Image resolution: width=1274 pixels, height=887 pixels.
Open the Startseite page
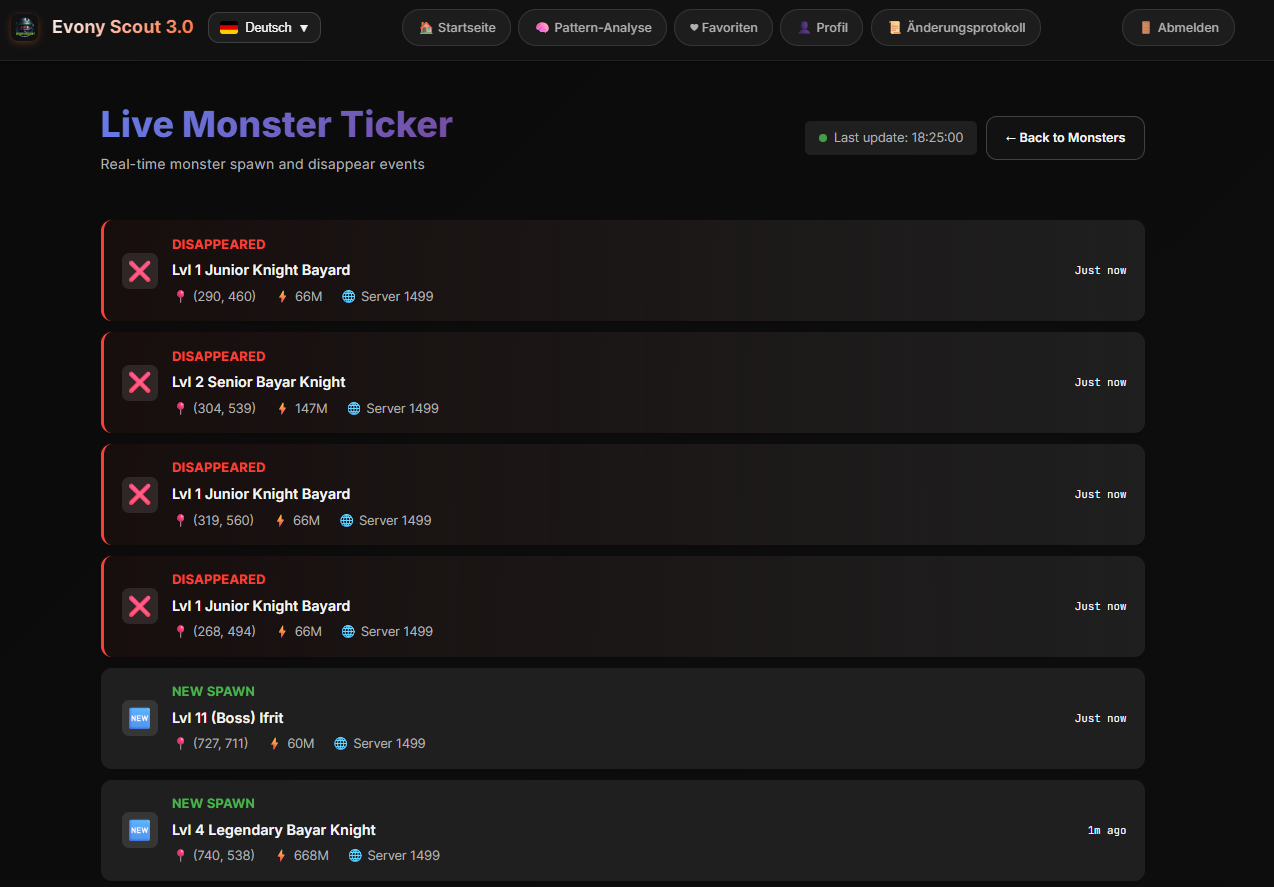point(456,27)
